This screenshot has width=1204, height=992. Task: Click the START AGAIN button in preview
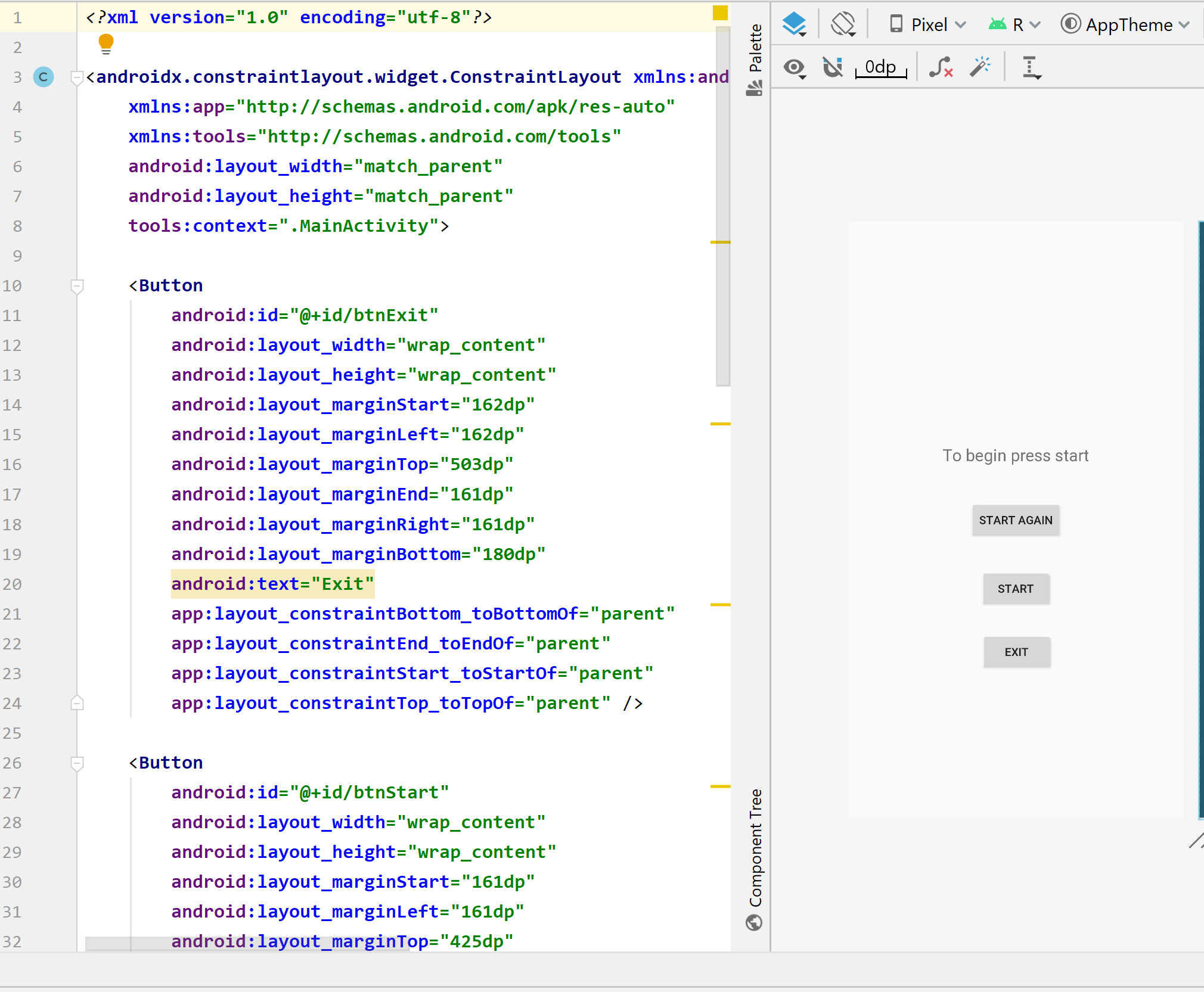point(1015,520)
